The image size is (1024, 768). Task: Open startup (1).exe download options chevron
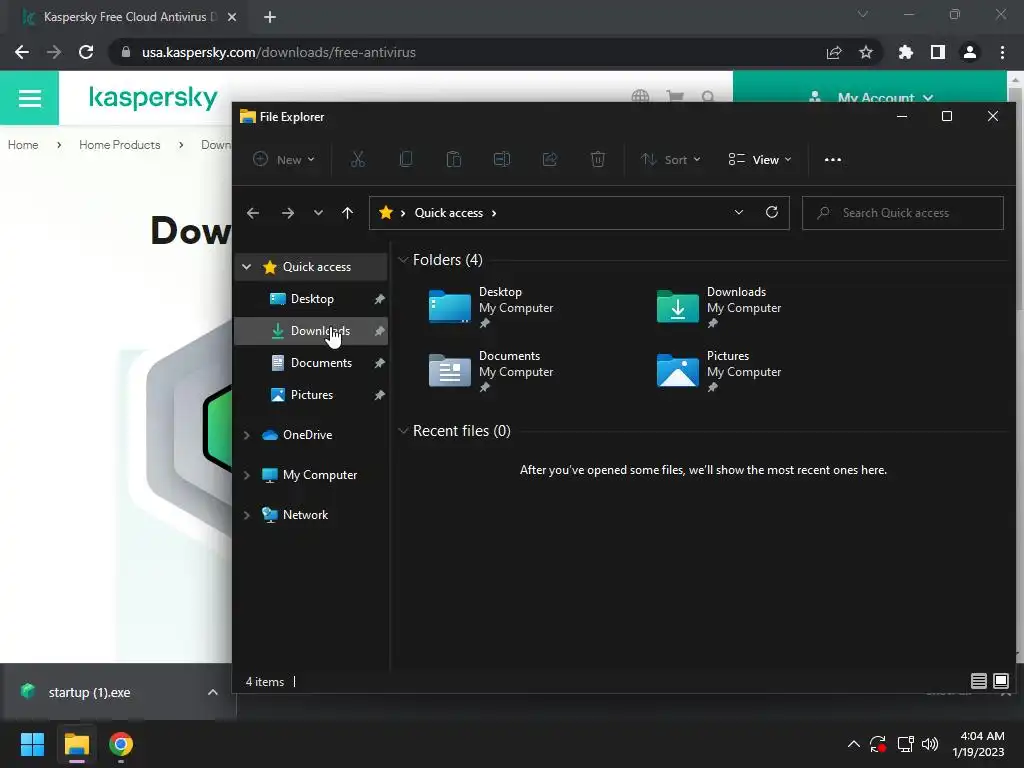[212, 692]
